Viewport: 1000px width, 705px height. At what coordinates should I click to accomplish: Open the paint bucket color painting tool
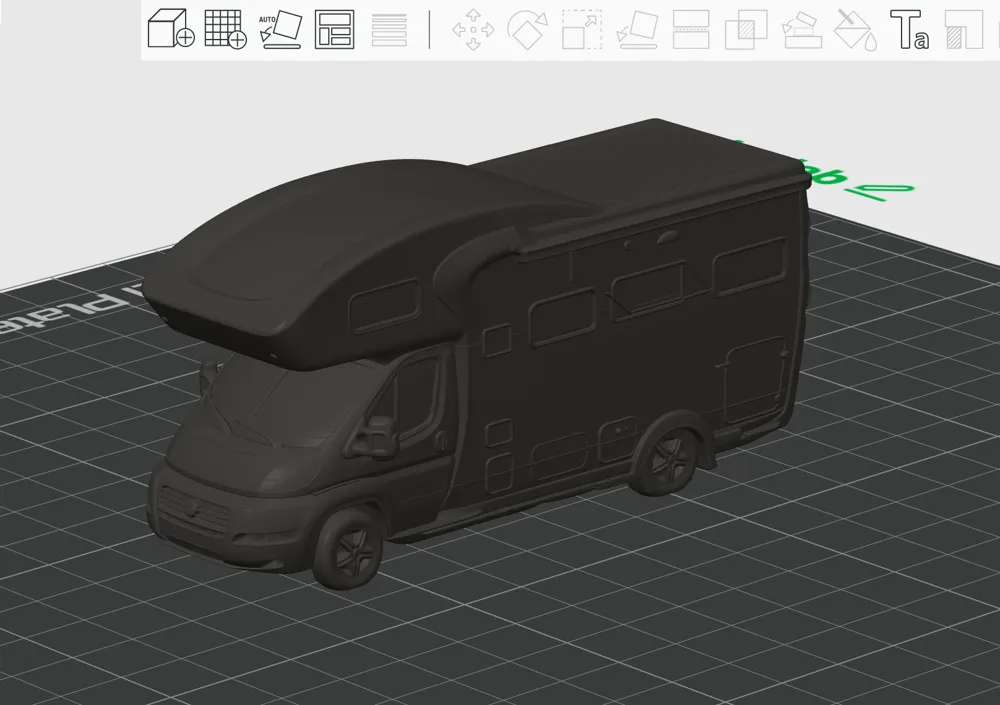[856, 29]
